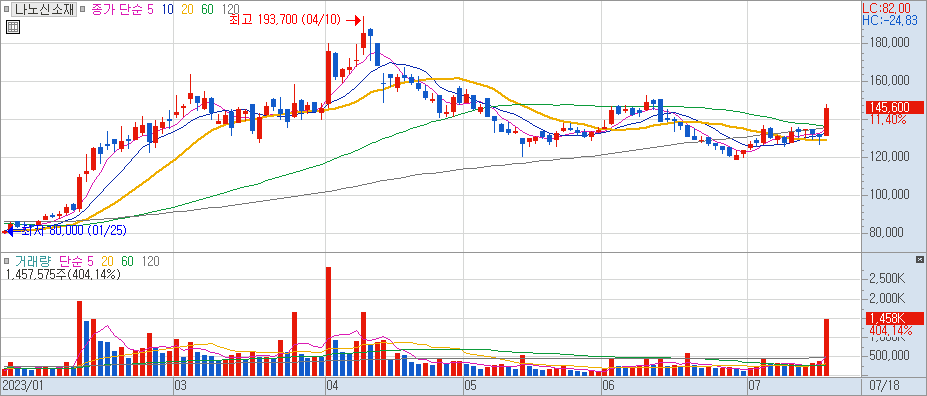Click the 2,000K volume axis label
Screen dimensions: 927x396
[x=887, y=298]
